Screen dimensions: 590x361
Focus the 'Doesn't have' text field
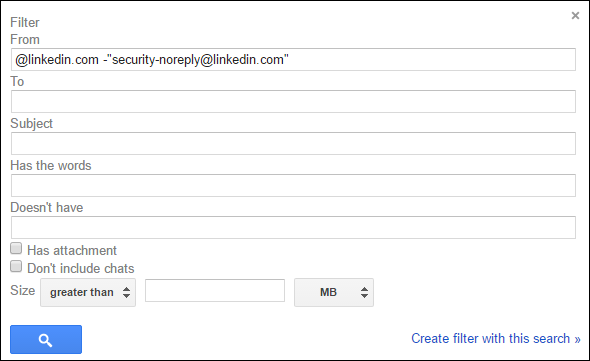[293, 227]
